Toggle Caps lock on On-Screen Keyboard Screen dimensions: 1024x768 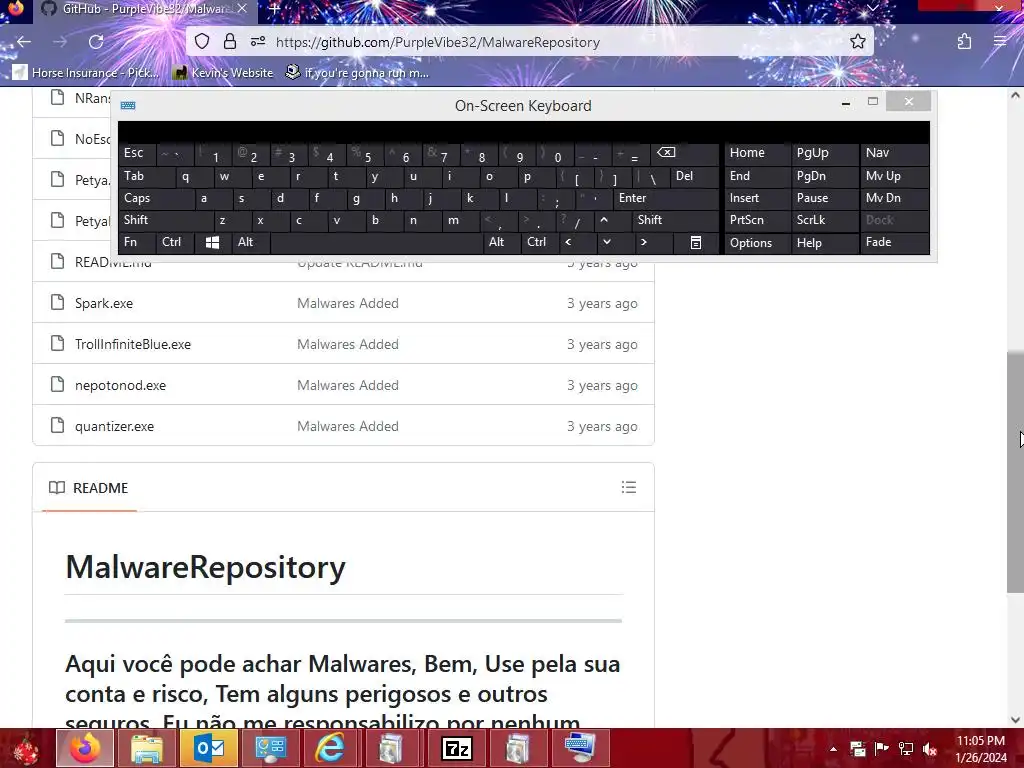click(156, 198)
